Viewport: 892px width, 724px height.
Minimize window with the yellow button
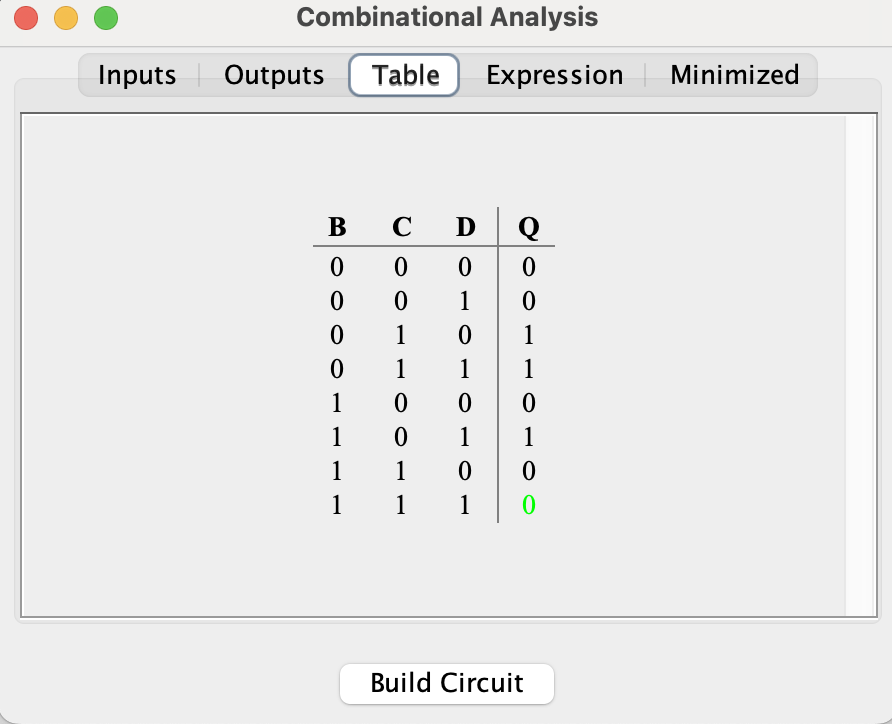65,18
